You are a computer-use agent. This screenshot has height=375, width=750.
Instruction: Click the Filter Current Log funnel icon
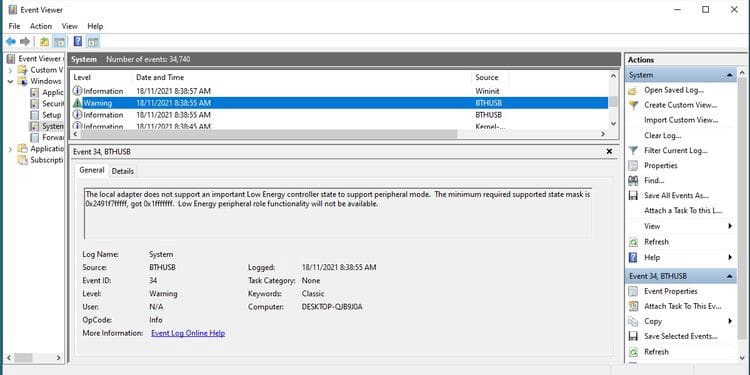633,151
